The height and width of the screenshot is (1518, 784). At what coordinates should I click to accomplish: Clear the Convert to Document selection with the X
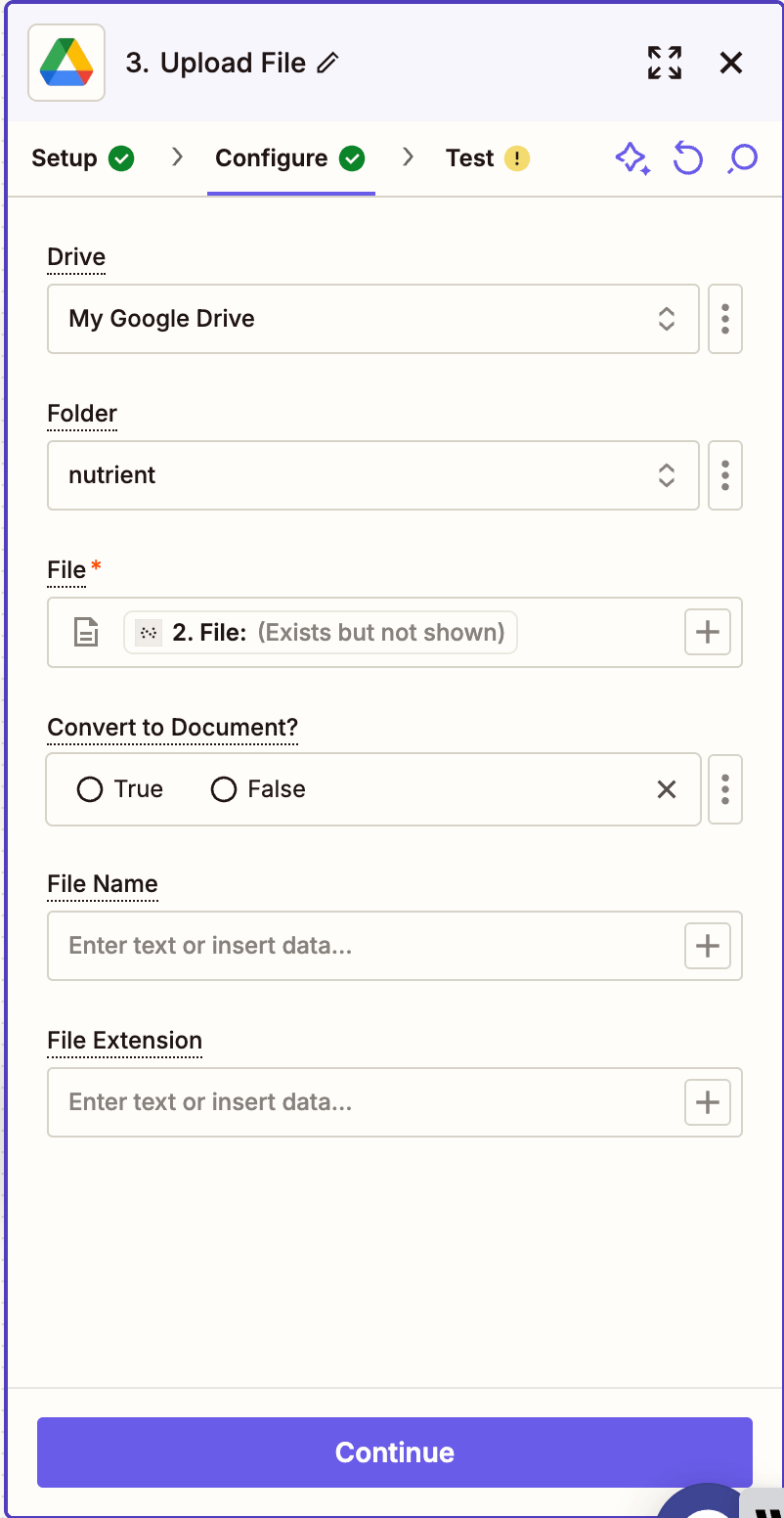[x=667, y=788]
